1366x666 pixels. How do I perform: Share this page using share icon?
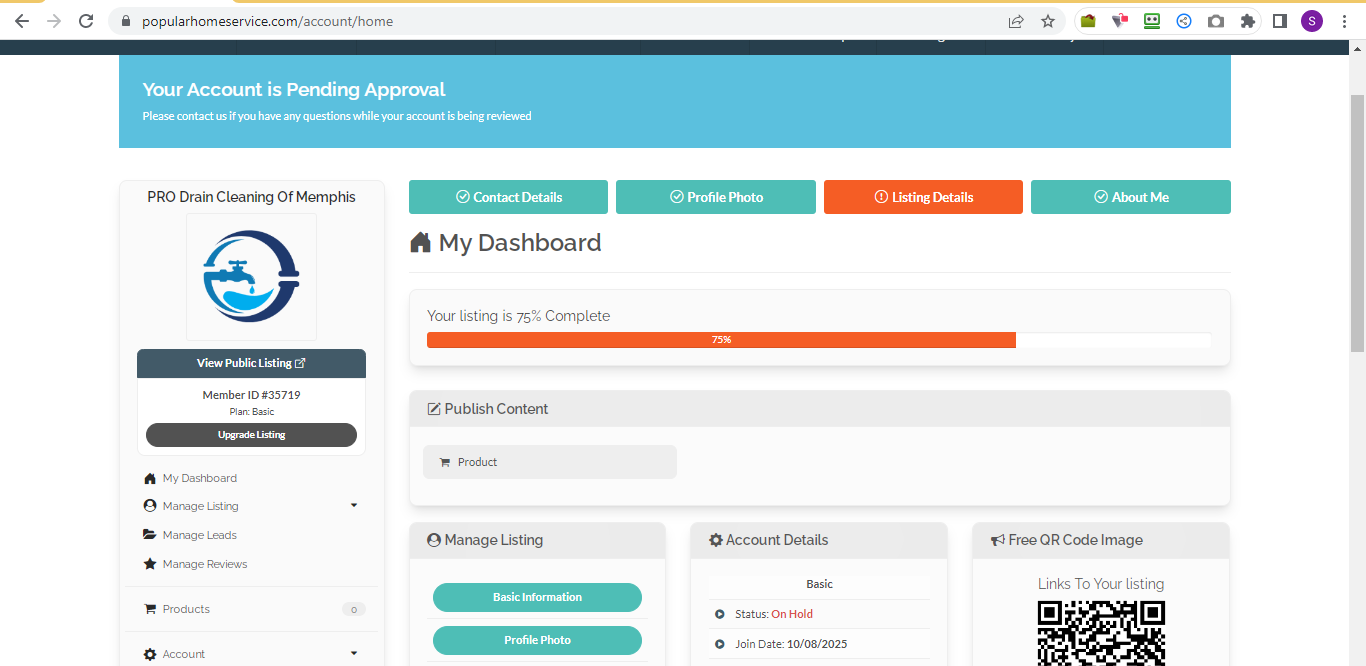[x=1016, y=21]
